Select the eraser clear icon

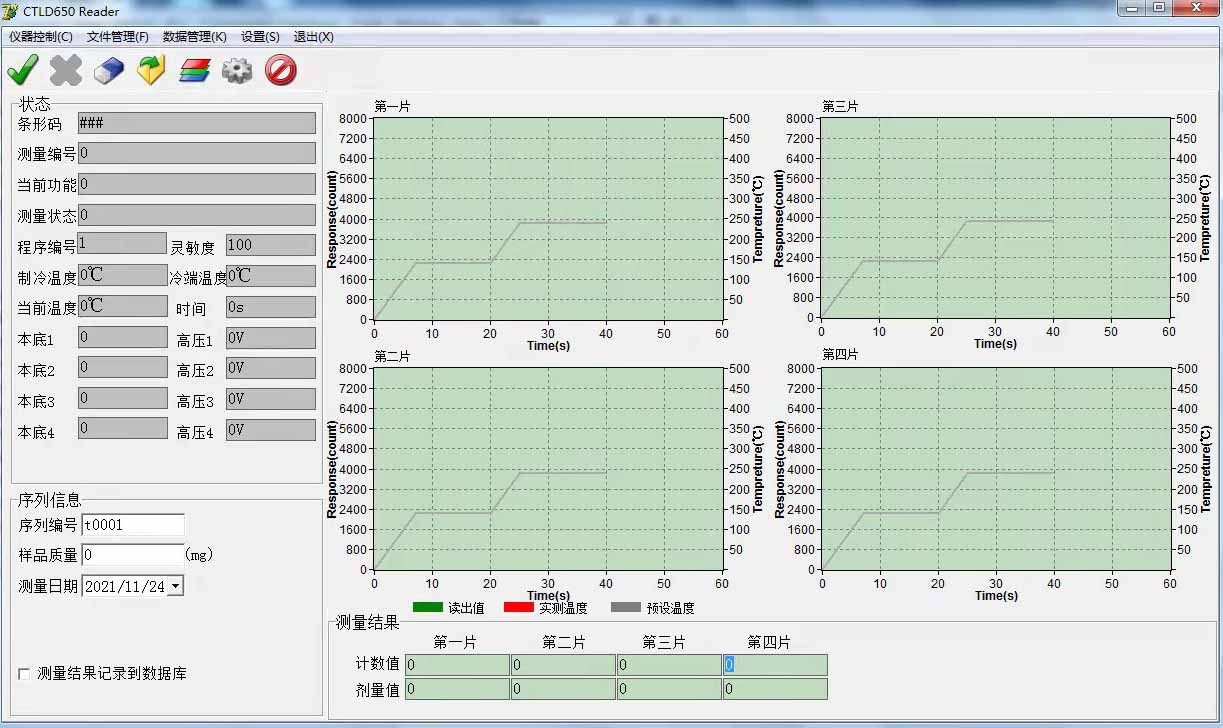108,70
